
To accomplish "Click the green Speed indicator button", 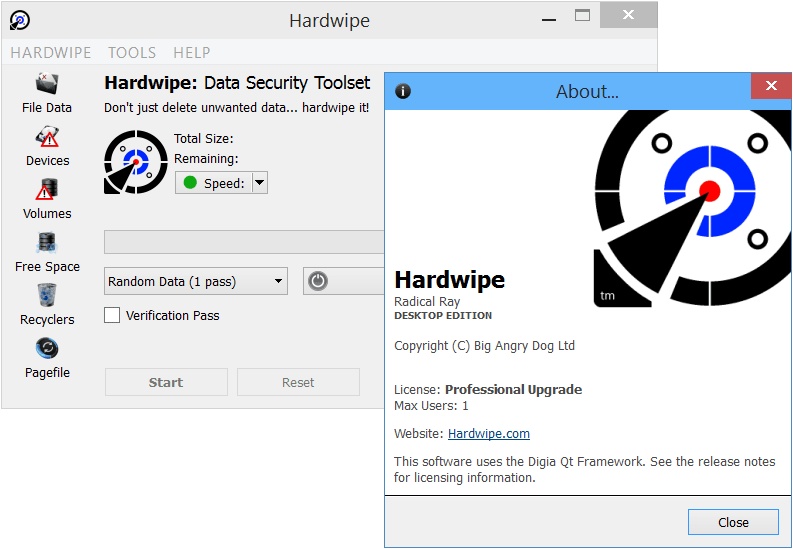I will (213, 183).
